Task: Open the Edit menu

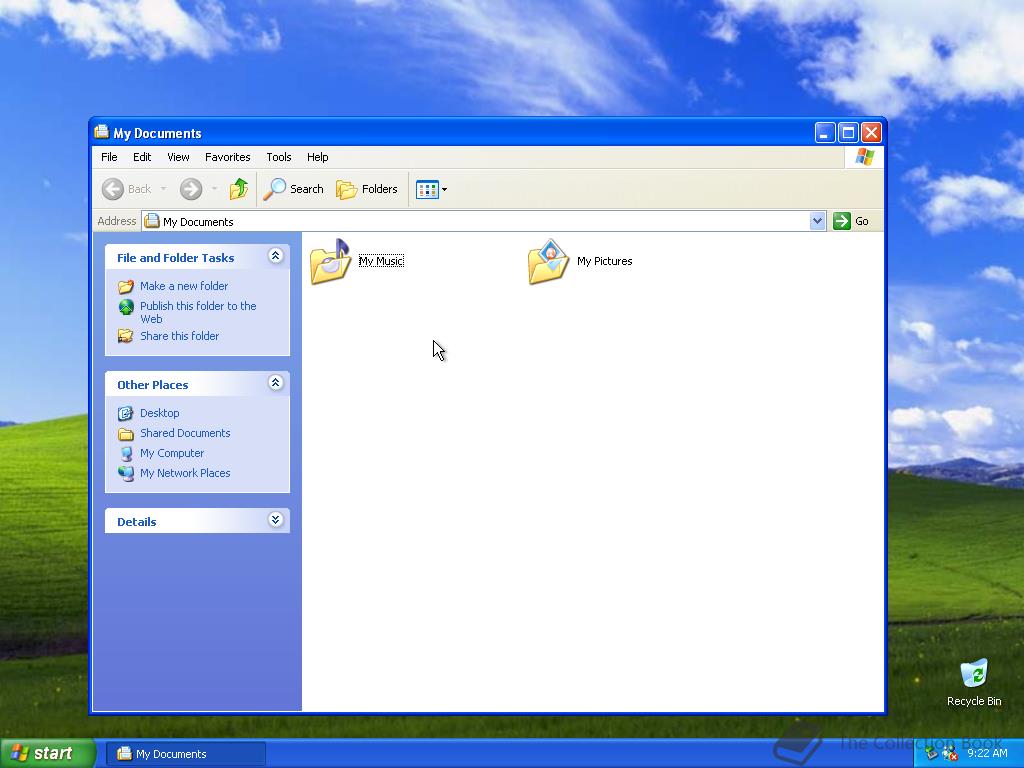Action: point(142,157)
